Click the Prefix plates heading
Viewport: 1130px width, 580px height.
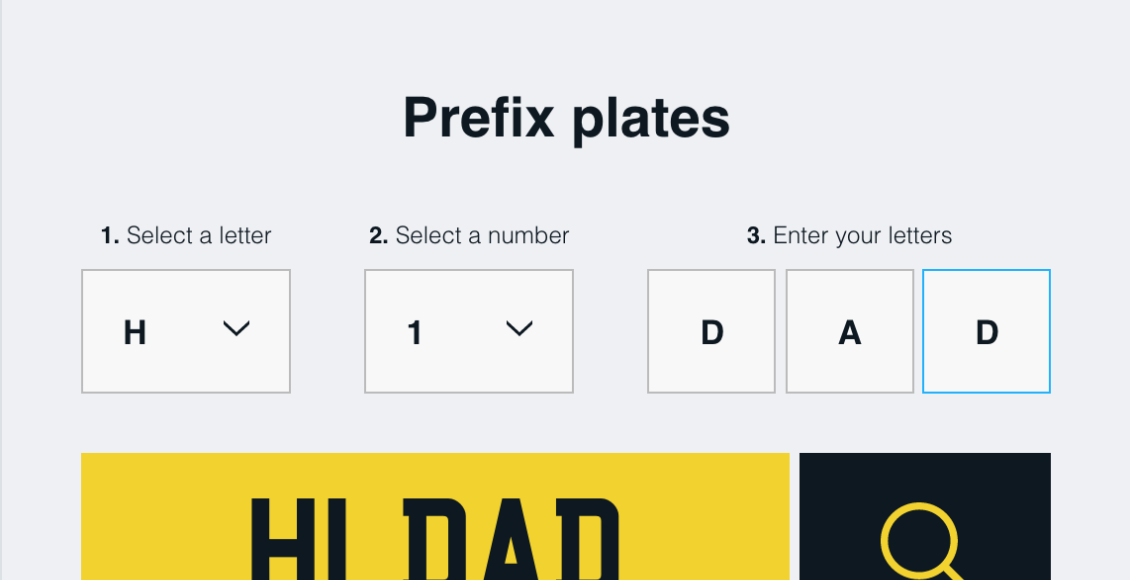566,119
